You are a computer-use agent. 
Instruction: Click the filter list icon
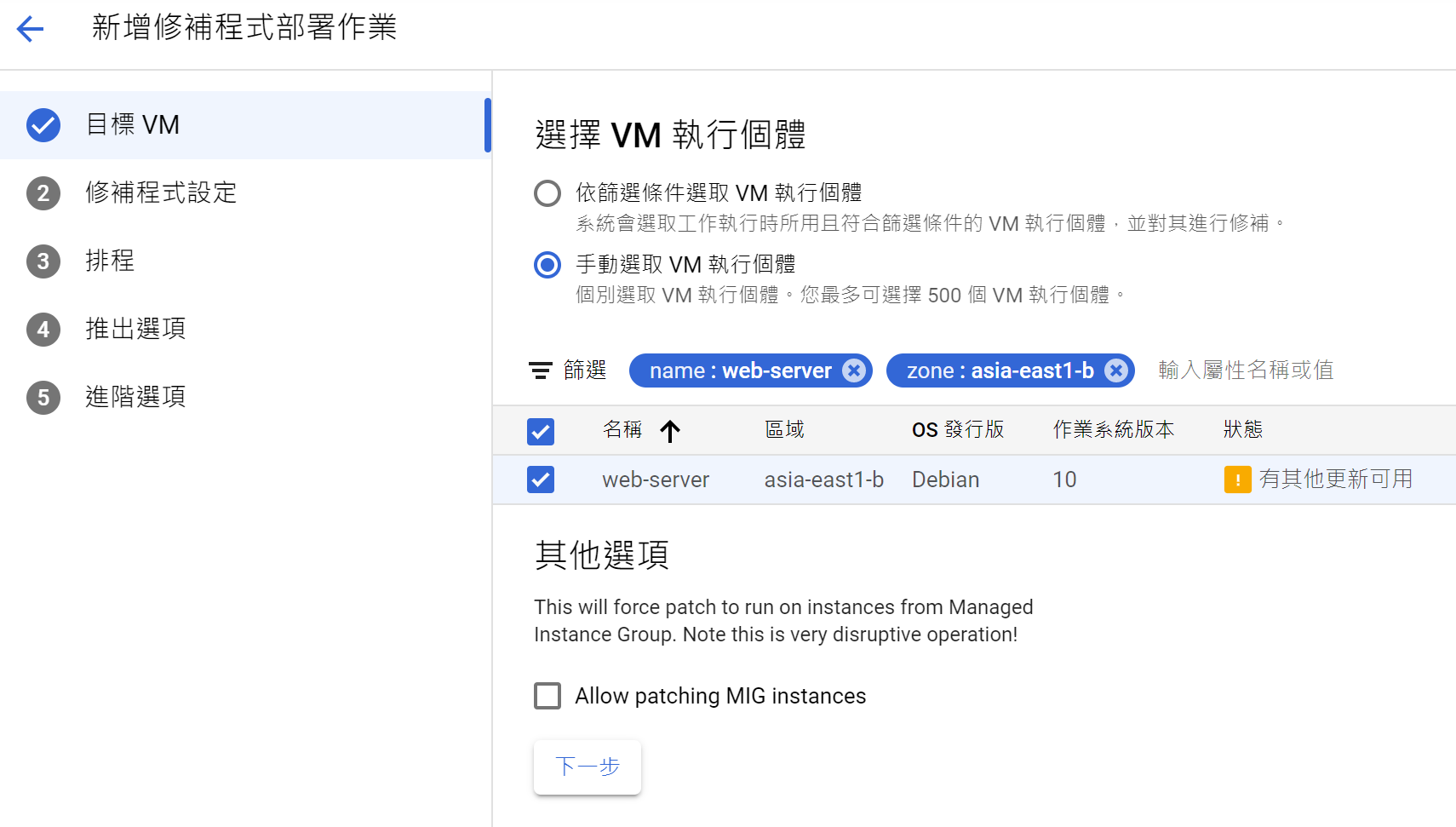(x=540, y=370)
